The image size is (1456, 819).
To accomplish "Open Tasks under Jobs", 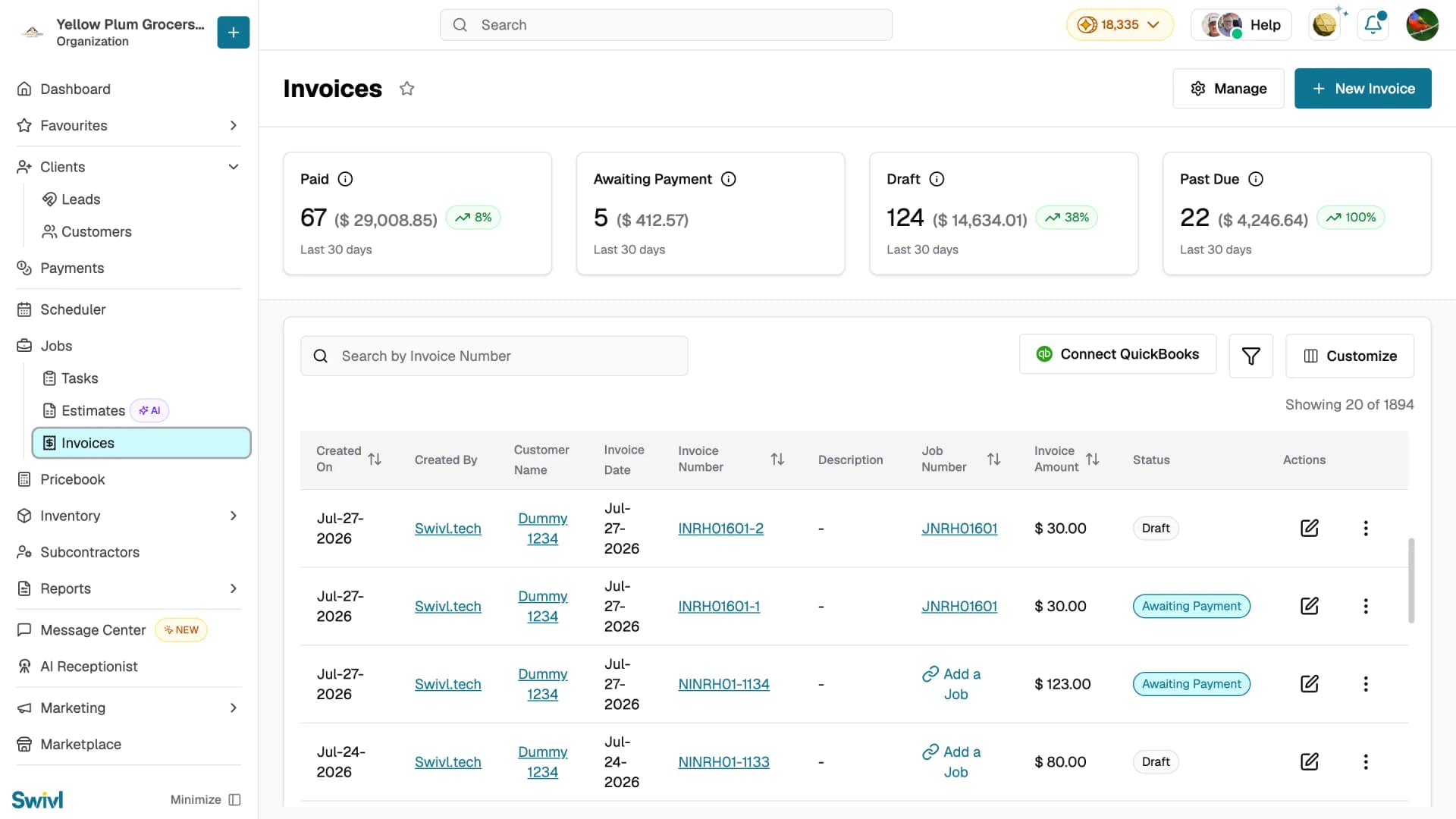I will (80, 378).
